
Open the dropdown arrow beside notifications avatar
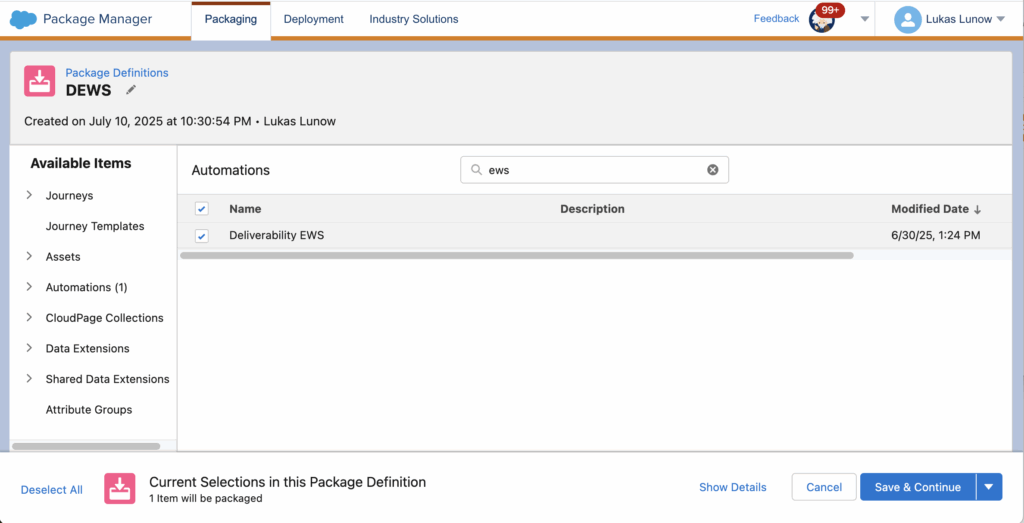tap(865, 20)
